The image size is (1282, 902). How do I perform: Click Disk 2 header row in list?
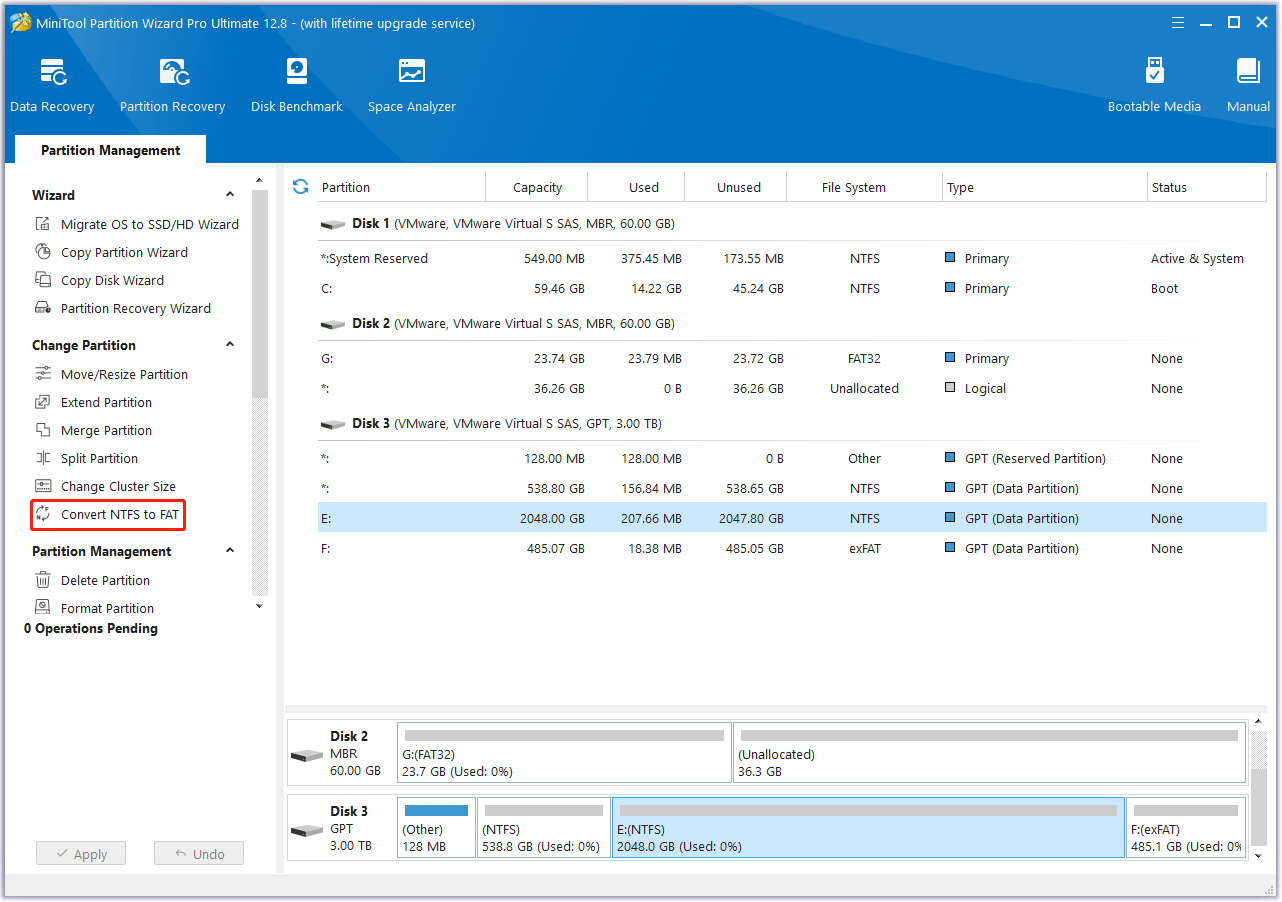click(x=792, y=323)
